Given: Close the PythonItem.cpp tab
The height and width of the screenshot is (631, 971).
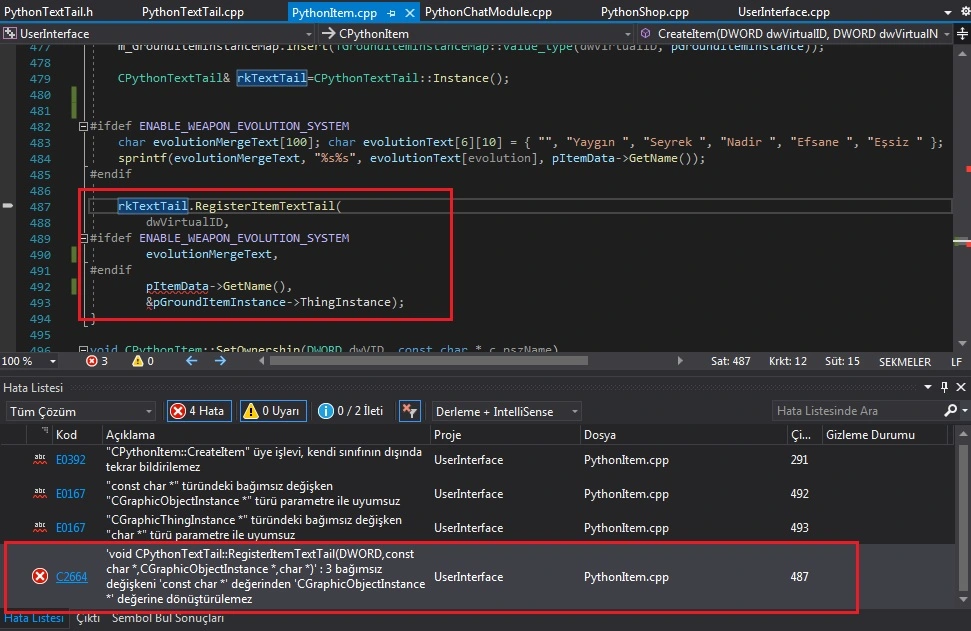Looking at the screenshot, I should click(x=408, y=13).
